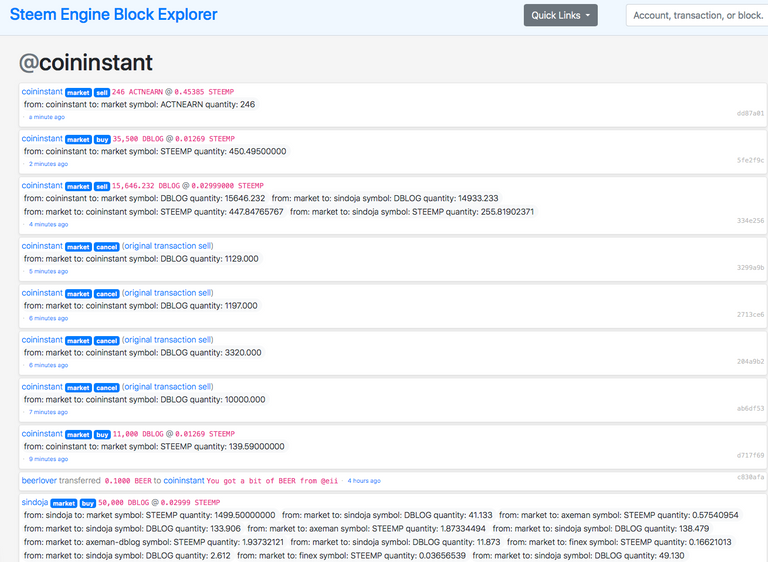Select memo 'You got a bit of BEER from @eii'

coord(272,481)
